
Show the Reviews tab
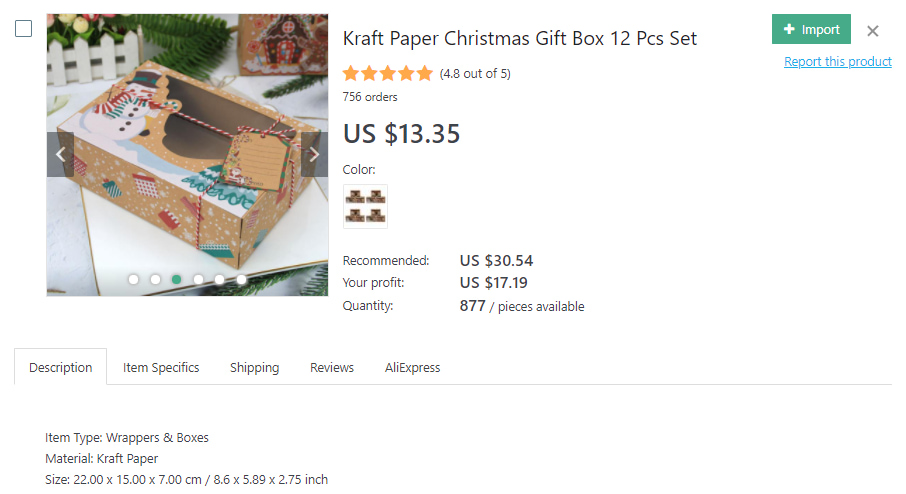[x=332, y=367]
